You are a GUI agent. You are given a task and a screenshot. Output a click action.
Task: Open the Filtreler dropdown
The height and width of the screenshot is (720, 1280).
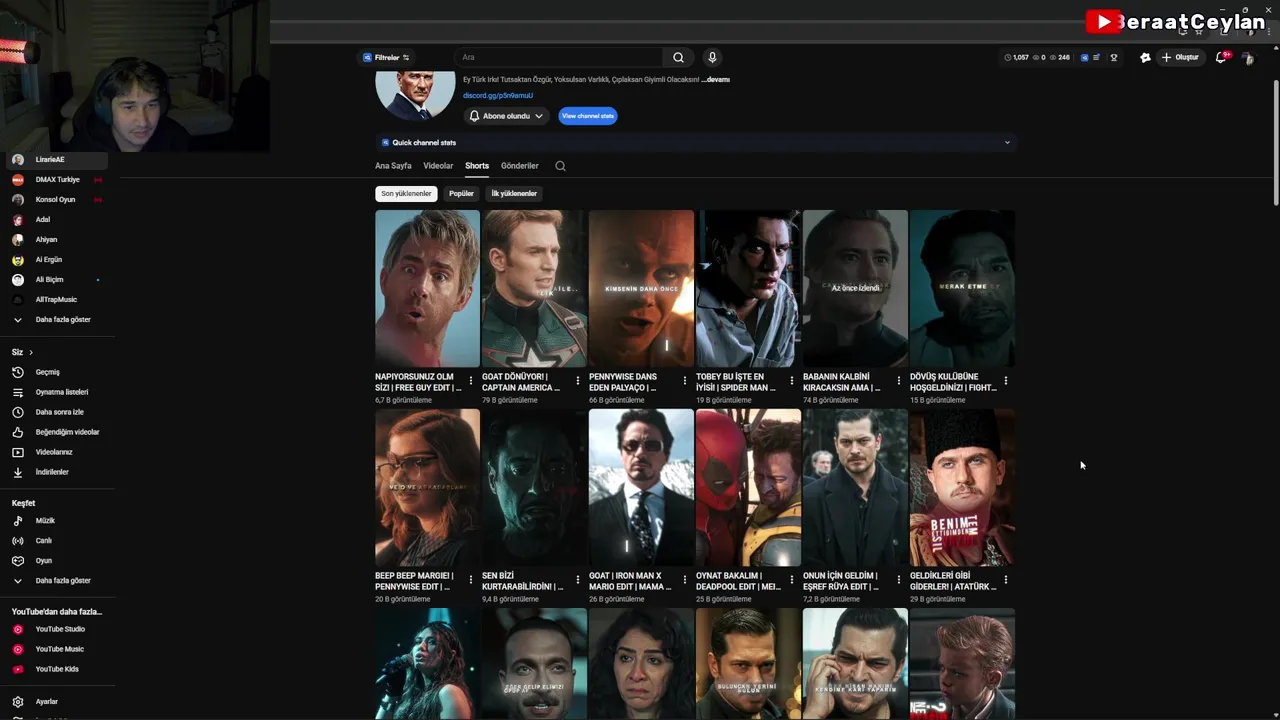pos(386,57)
